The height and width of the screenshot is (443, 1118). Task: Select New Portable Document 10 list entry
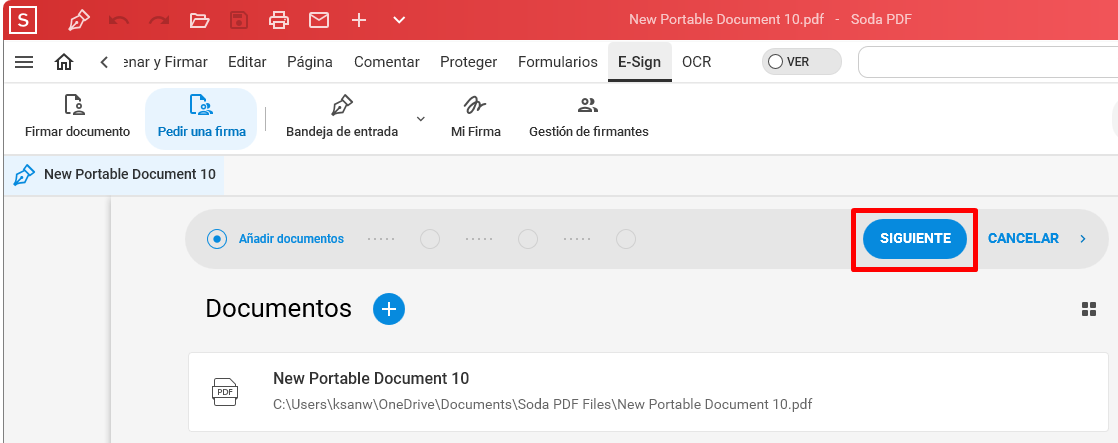[648, 392]
